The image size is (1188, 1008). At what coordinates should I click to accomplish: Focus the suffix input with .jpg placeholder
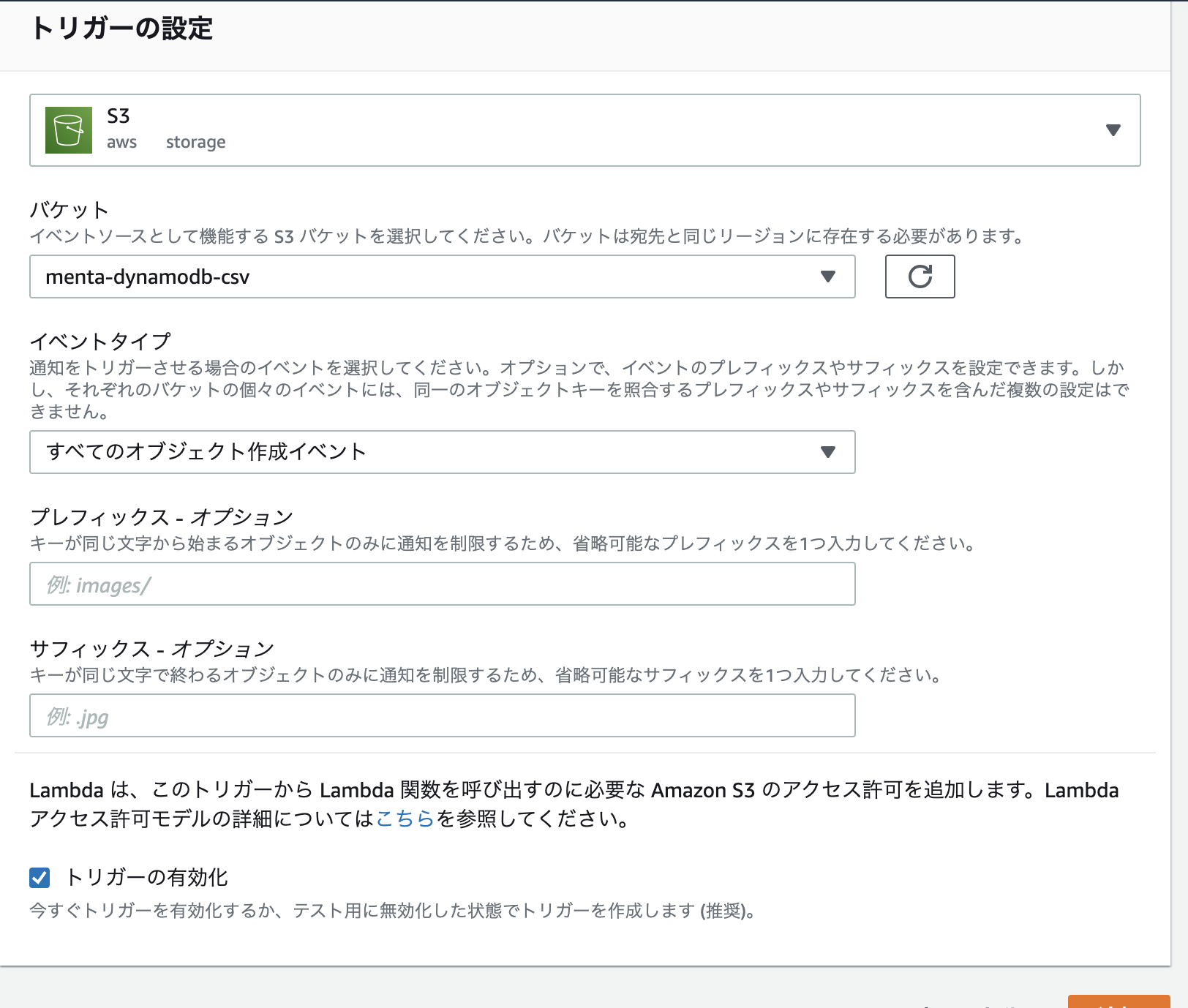442,715
